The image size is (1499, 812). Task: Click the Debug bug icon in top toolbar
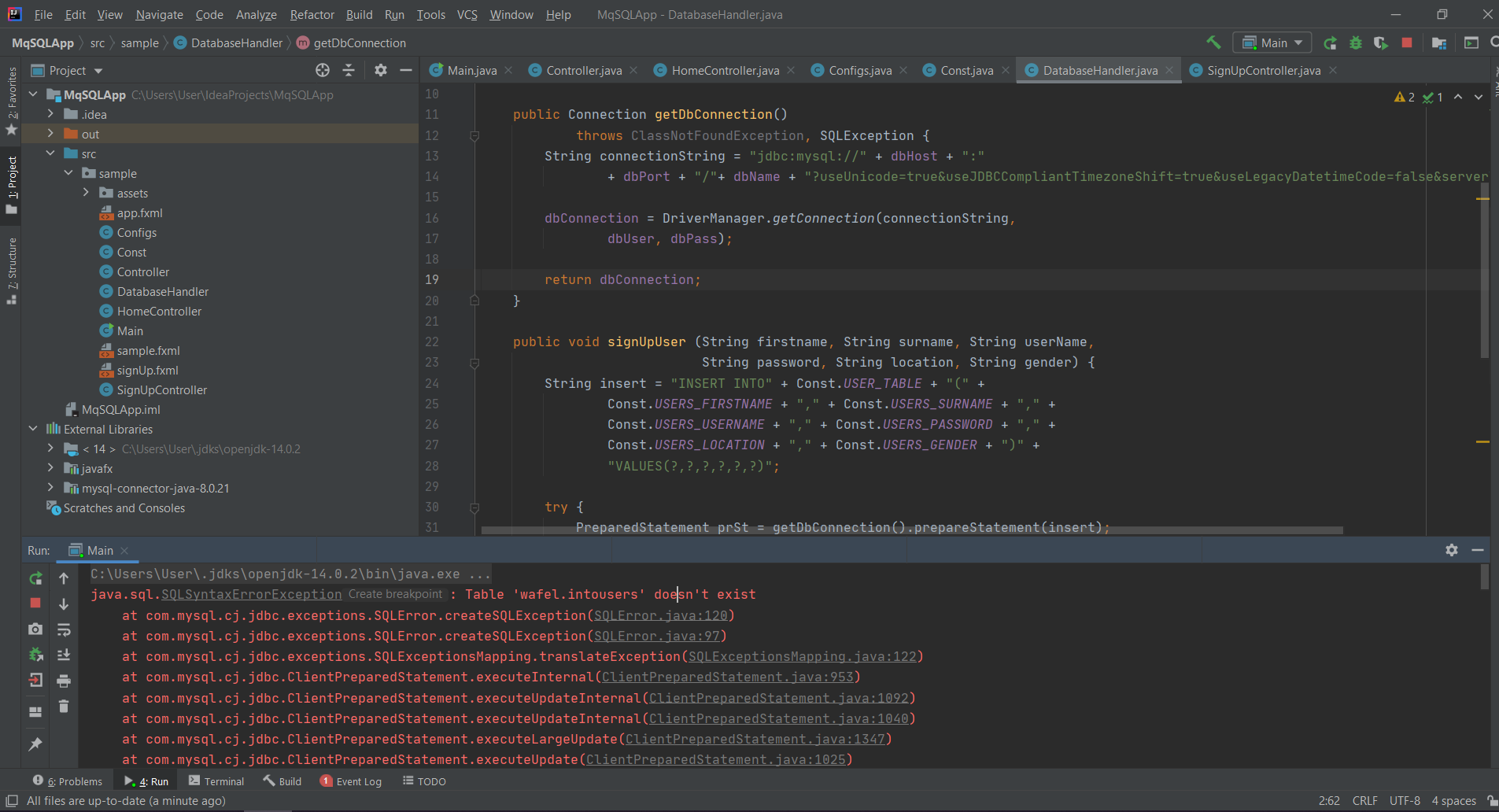point(1356,42)
